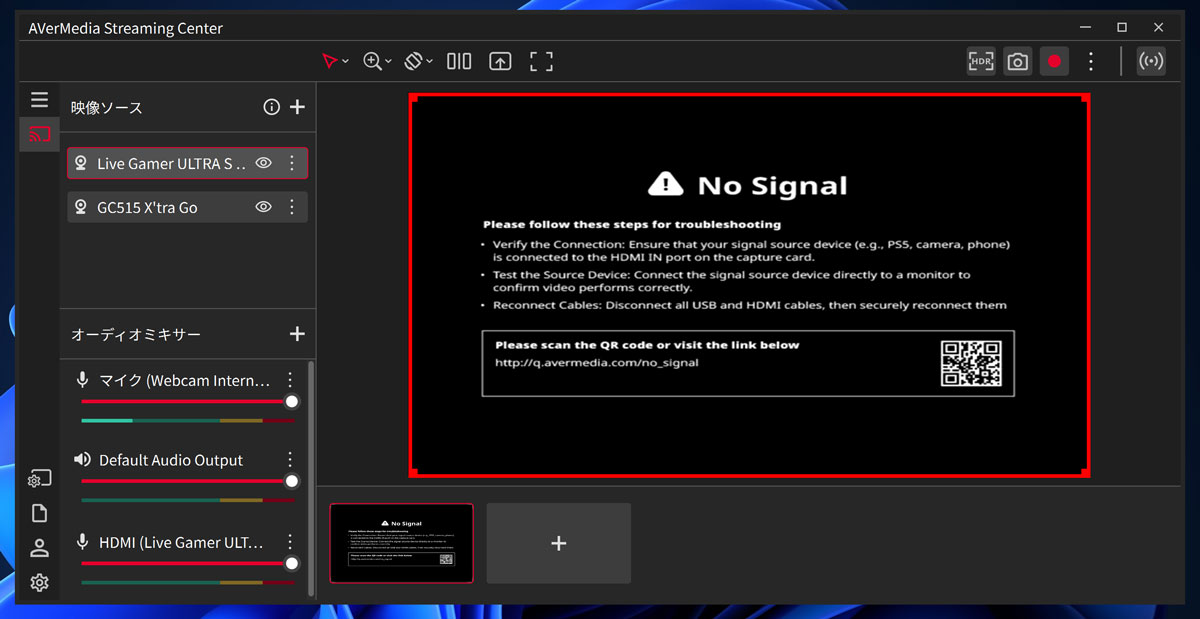Image resolution: width=1200 pixels, height=619 pixels.
Task: Open settings gear at sidebar bottom
Action: pos(39,583)
